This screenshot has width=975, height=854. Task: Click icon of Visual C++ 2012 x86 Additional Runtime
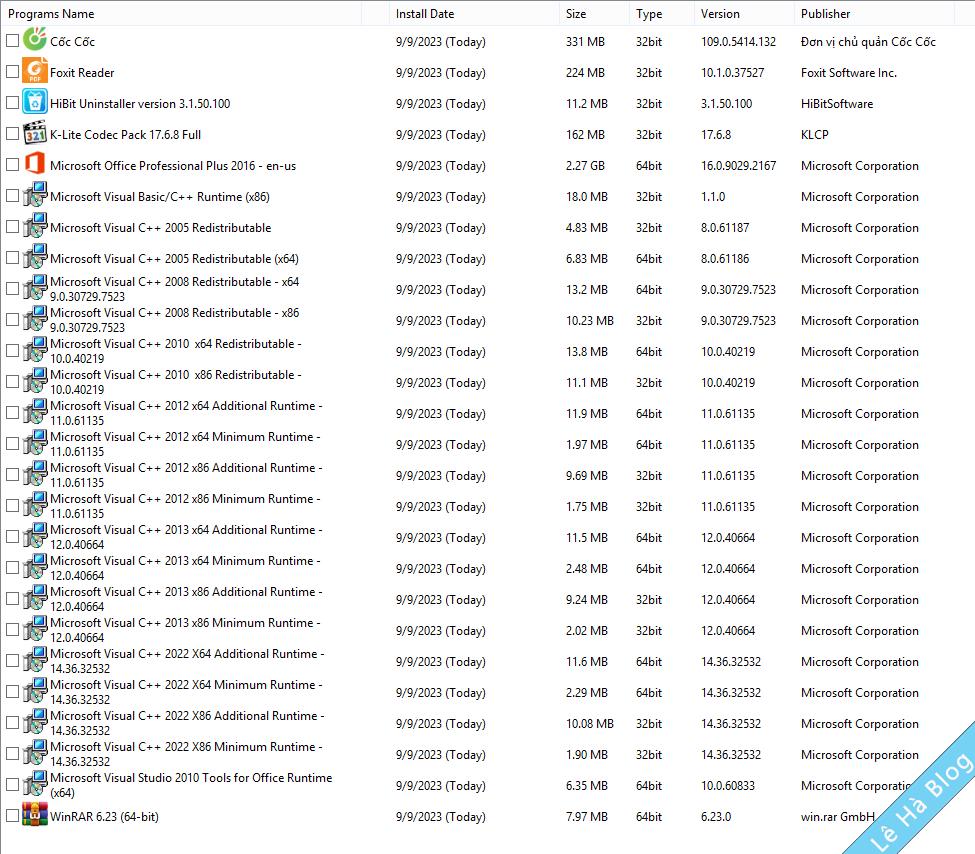(35, 474)
